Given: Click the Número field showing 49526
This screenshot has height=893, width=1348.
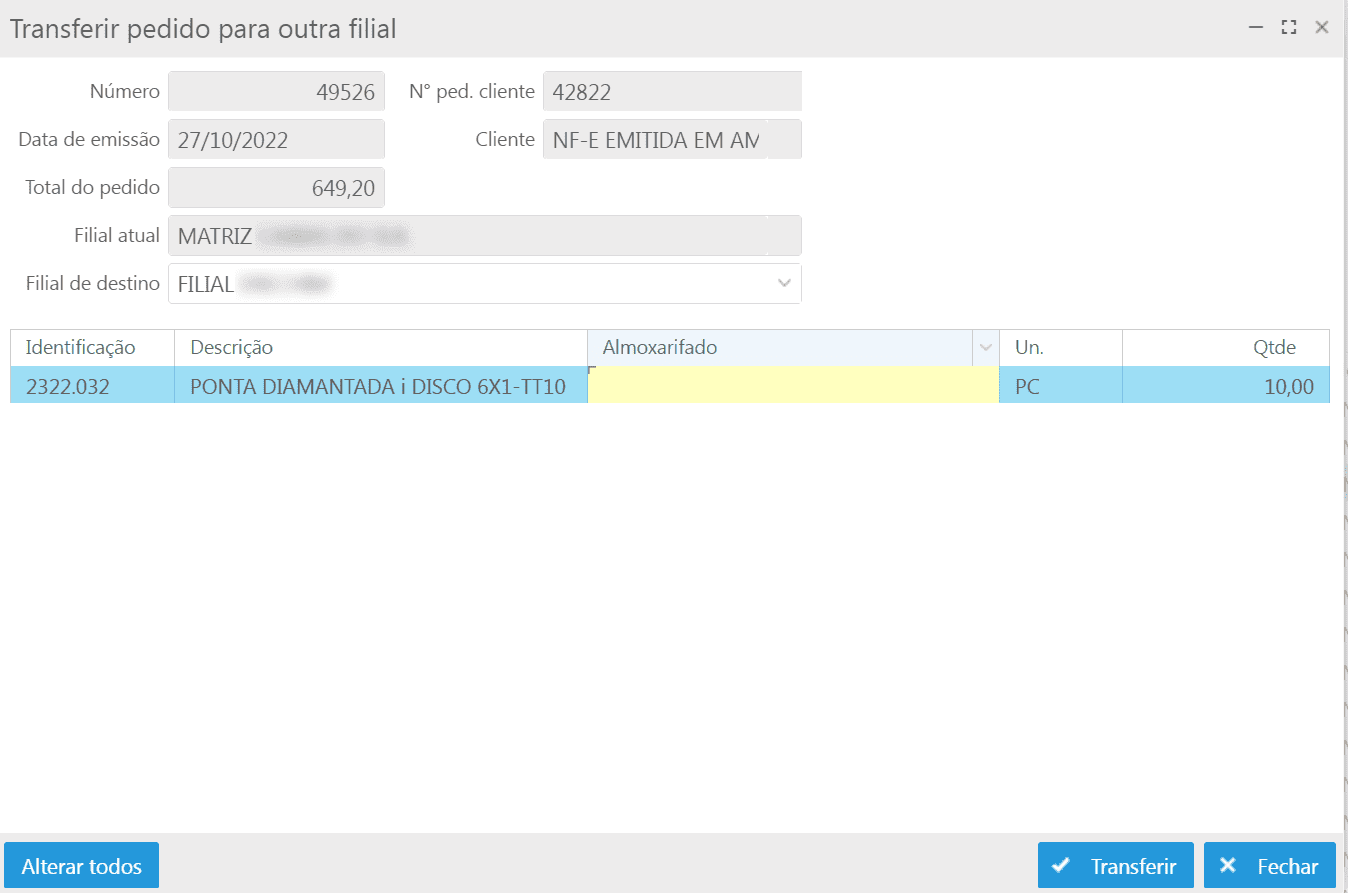Looking at the screenshot, I should [276, 92].
